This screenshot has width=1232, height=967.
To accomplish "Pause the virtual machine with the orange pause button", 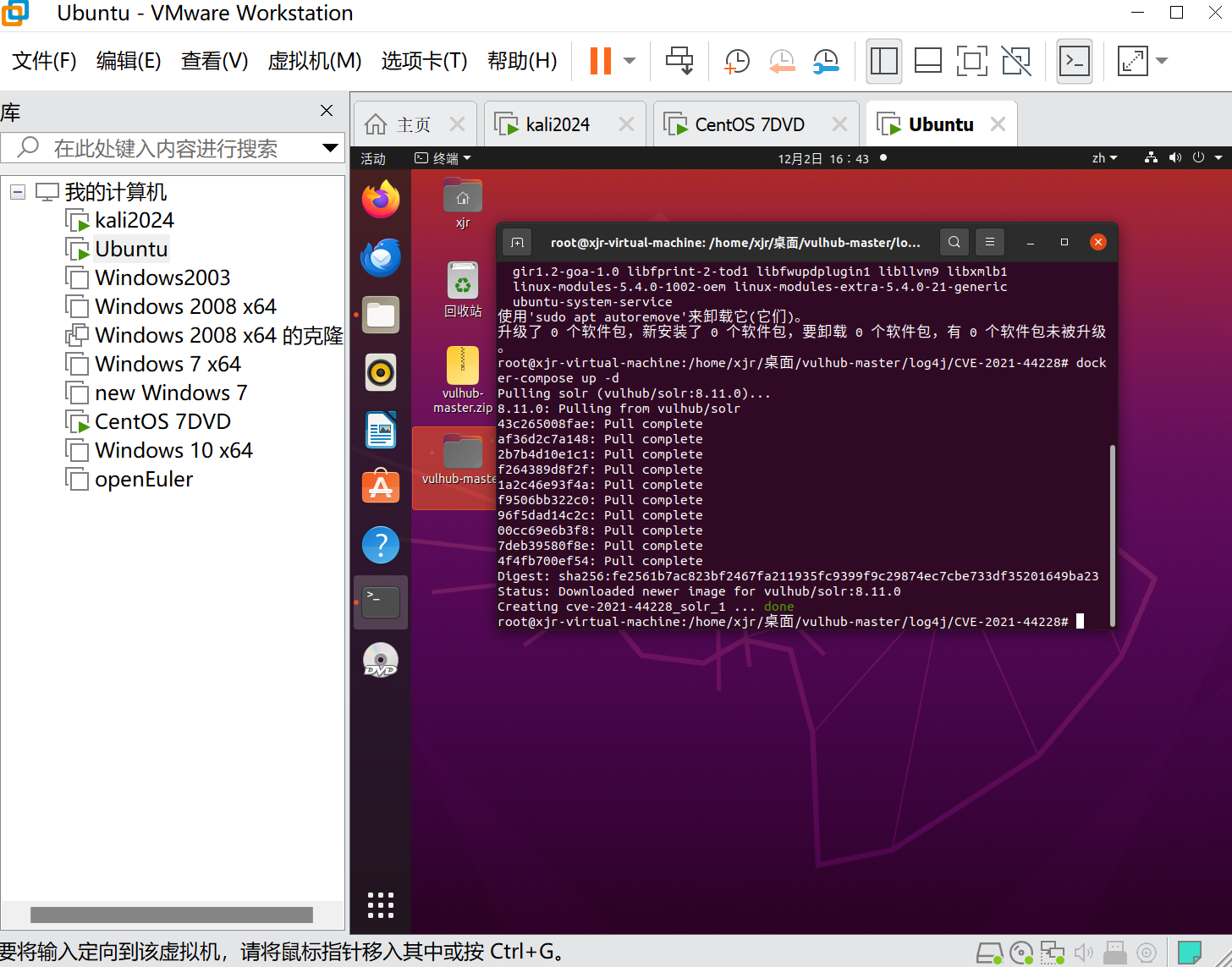I will coord(600,60).
